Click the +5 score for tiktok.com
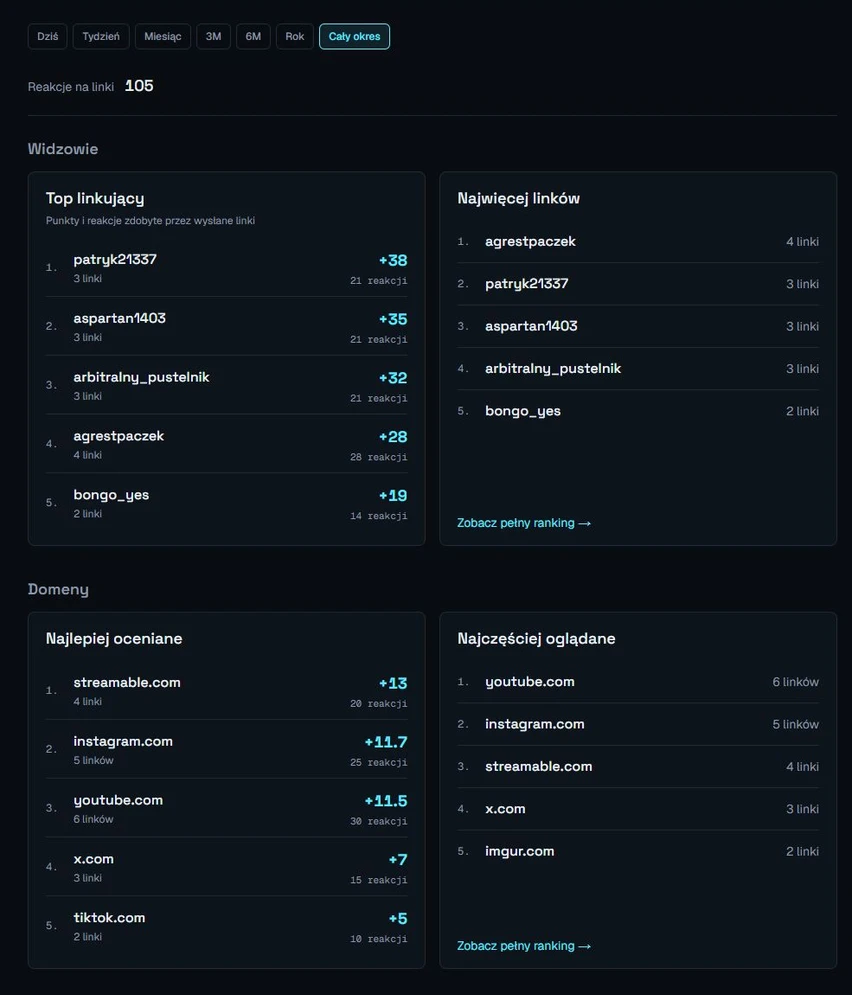Screen dimensions: 852x995 pyautogui.click(x=398, y=919)
